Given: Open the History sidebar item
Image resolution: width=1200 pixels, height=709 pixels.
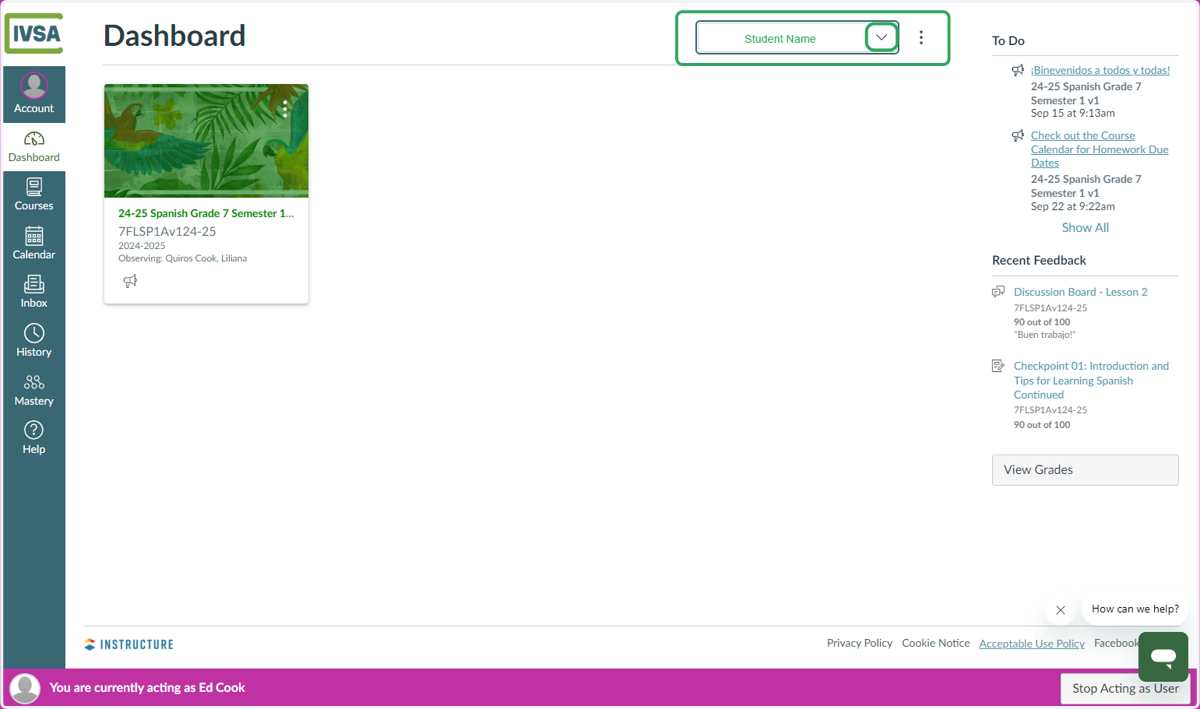Looking at the screenshot, I should click(x=34, y=341).
